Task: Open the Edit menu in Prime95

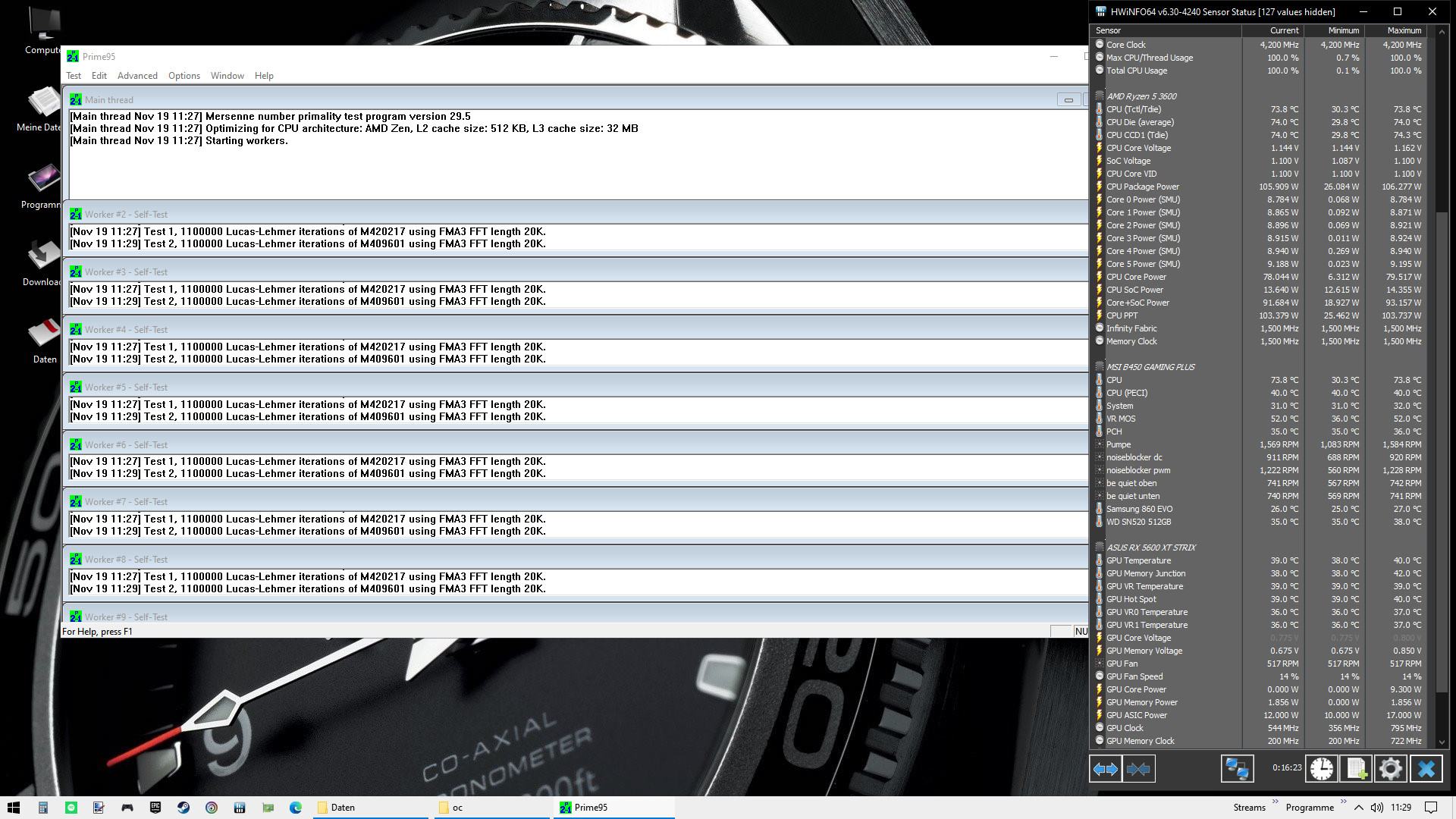Action: point(99,76)
